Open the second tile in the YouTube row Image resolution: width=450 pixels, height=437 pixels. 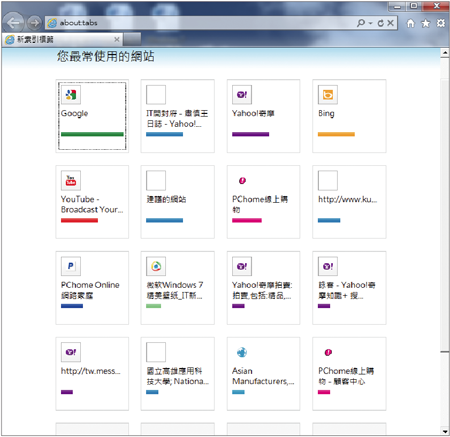pos(177,202)
